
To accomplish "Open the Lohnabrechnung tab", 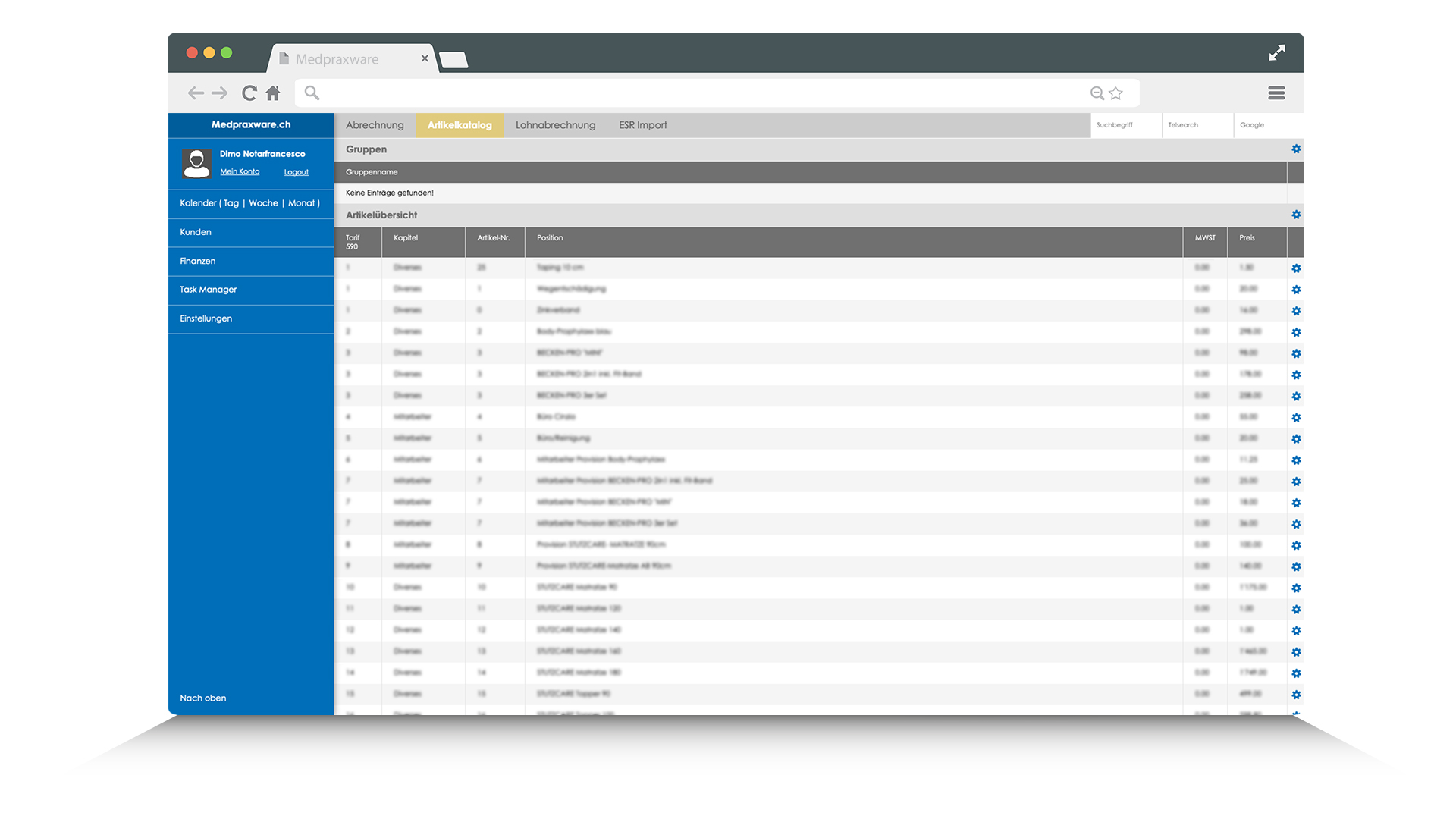I will point(555,124).
